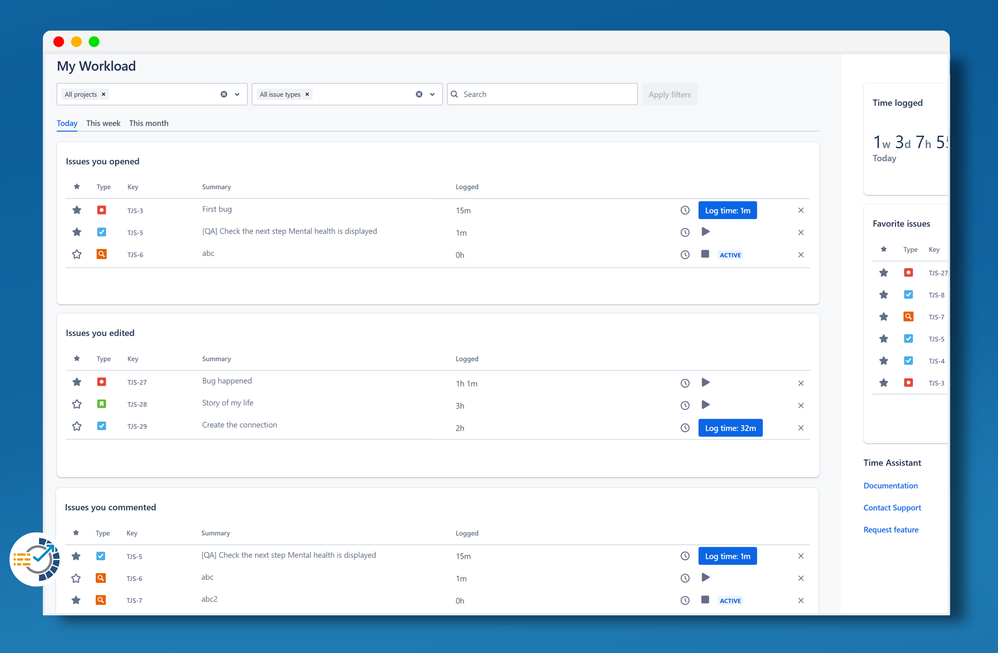
Task: Open Request feature link
Action: (891, 530)
